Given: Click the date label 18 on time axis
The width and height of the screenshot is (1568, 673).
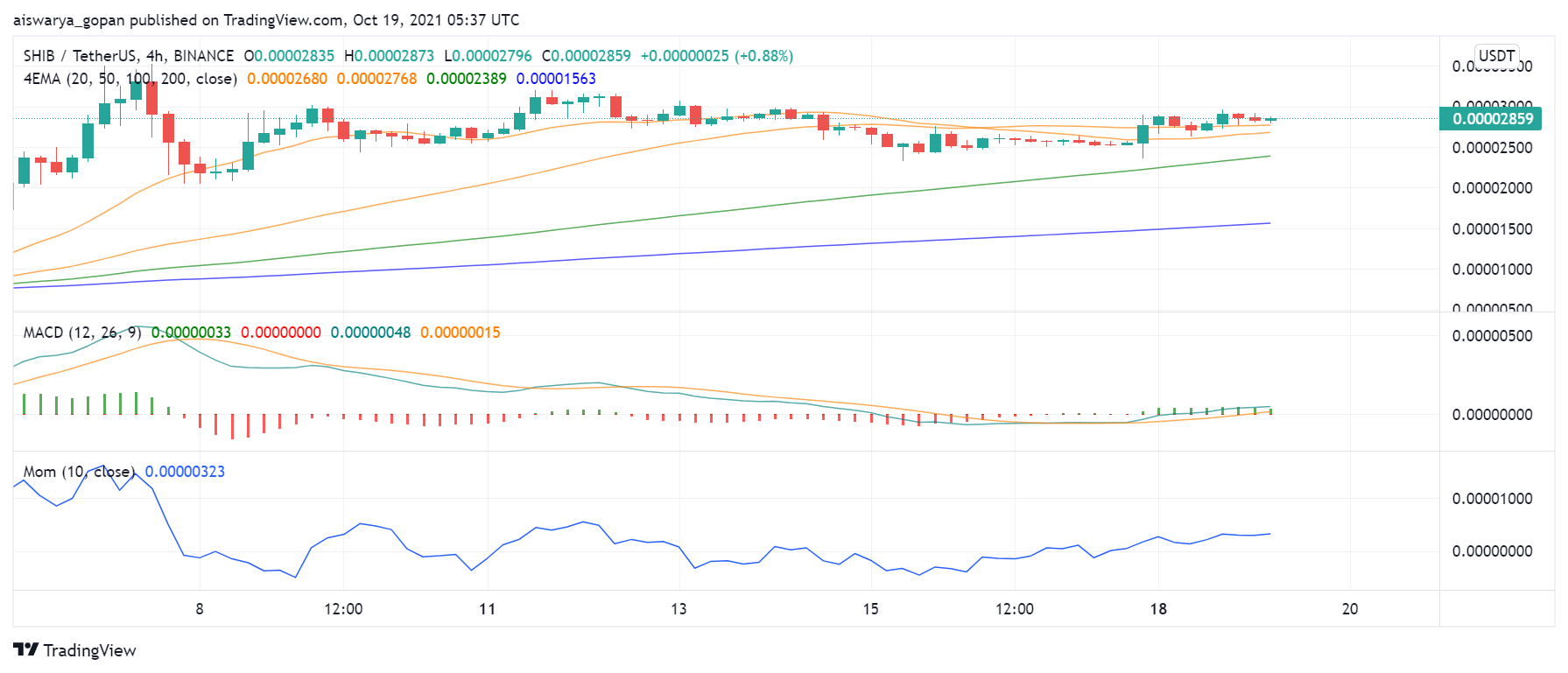Looking at the screenshot, I should coord(1157,609).
